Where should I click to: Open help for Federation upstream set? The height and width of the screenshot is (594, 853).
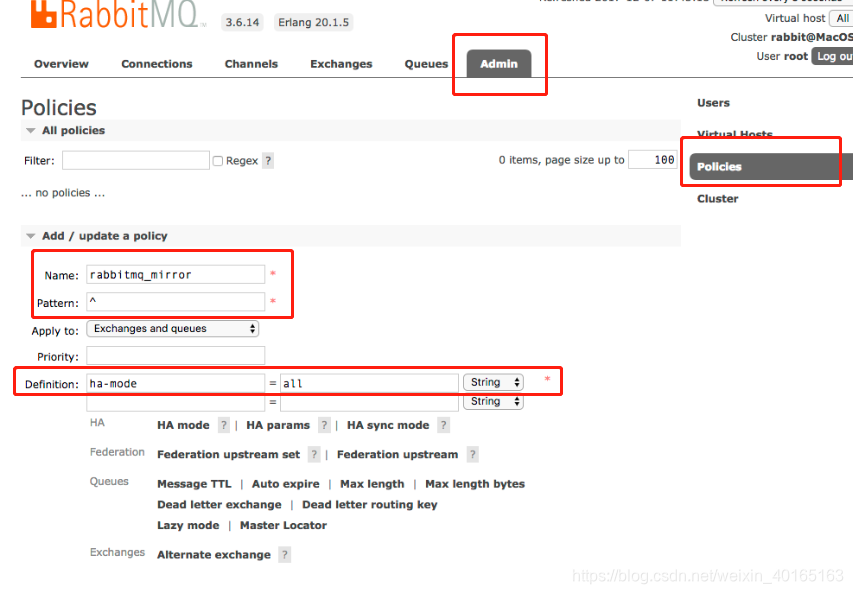click(x=316, y=453)
